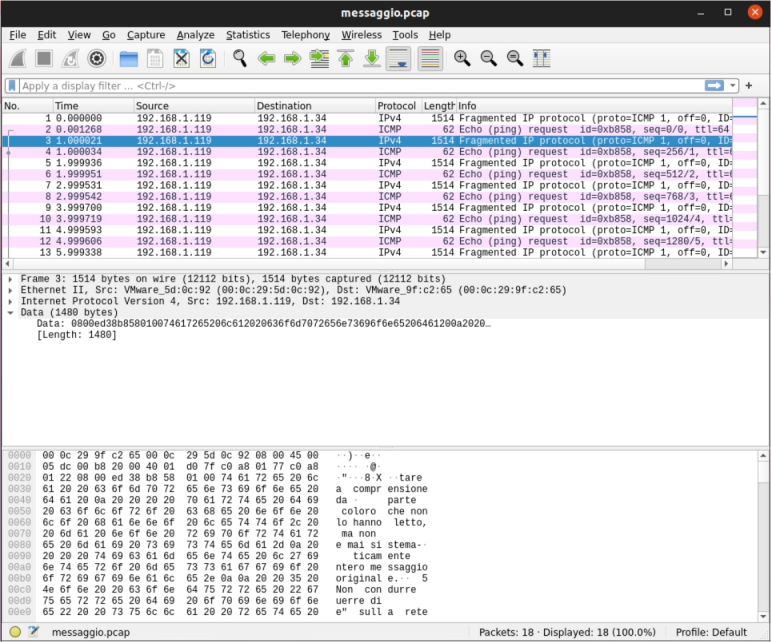Click the display filter bookmark icon

(12, 86)
